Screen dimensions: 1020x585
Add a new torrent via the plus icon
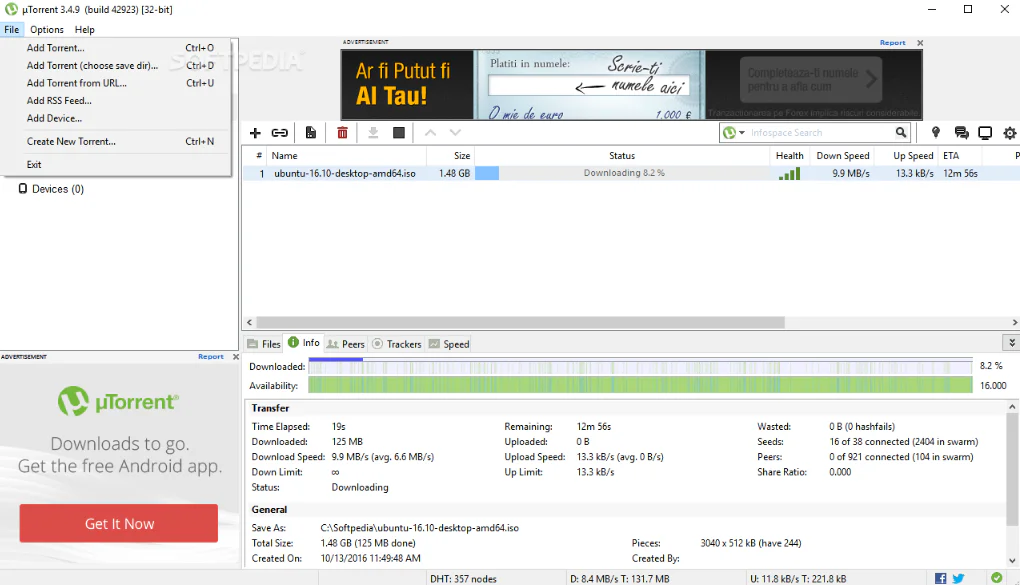click(255, 133)
